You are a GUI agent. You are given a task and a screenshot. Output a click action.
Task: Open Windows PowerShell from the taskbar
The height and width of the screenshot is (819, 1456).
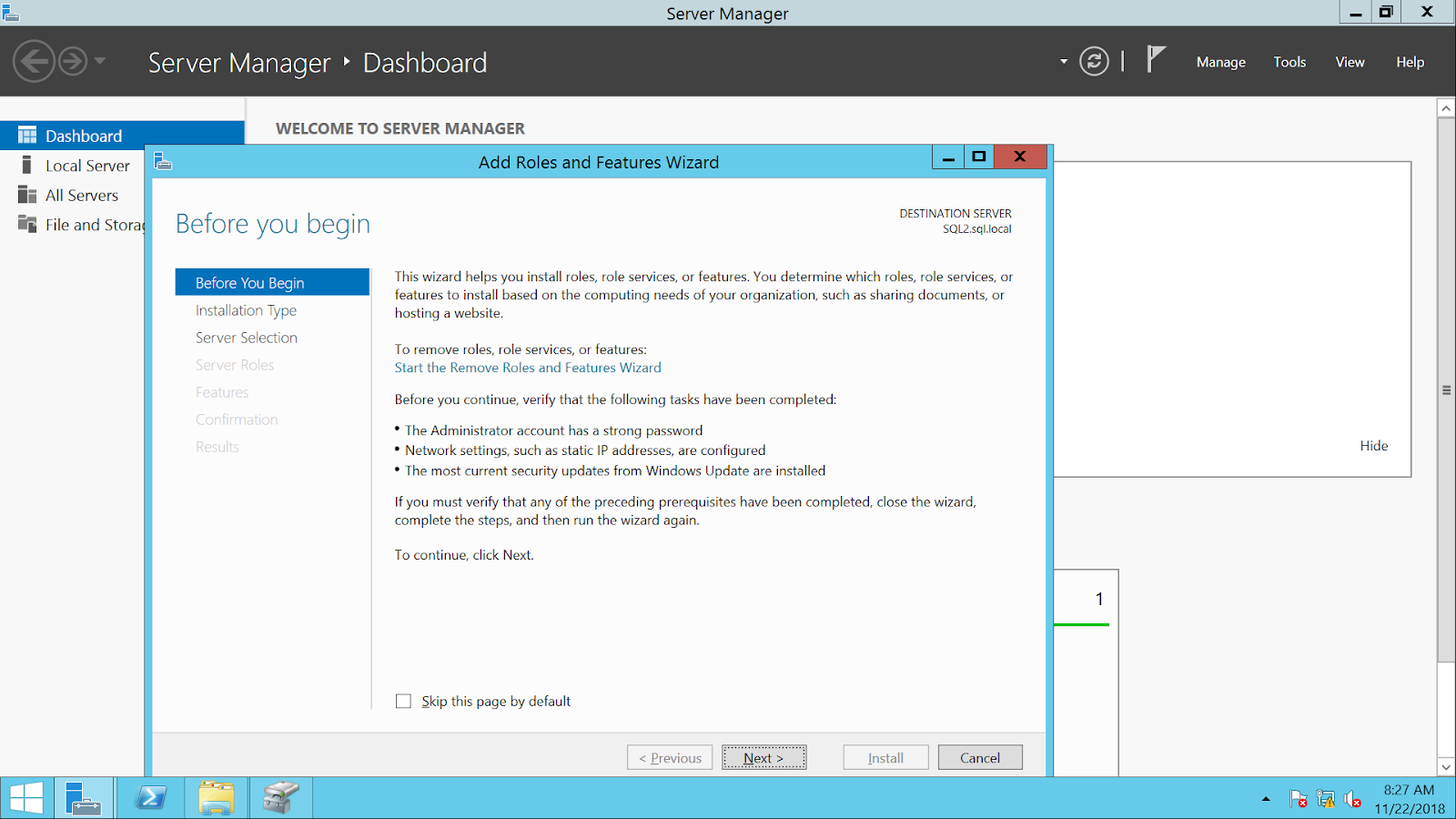[150, 797]
